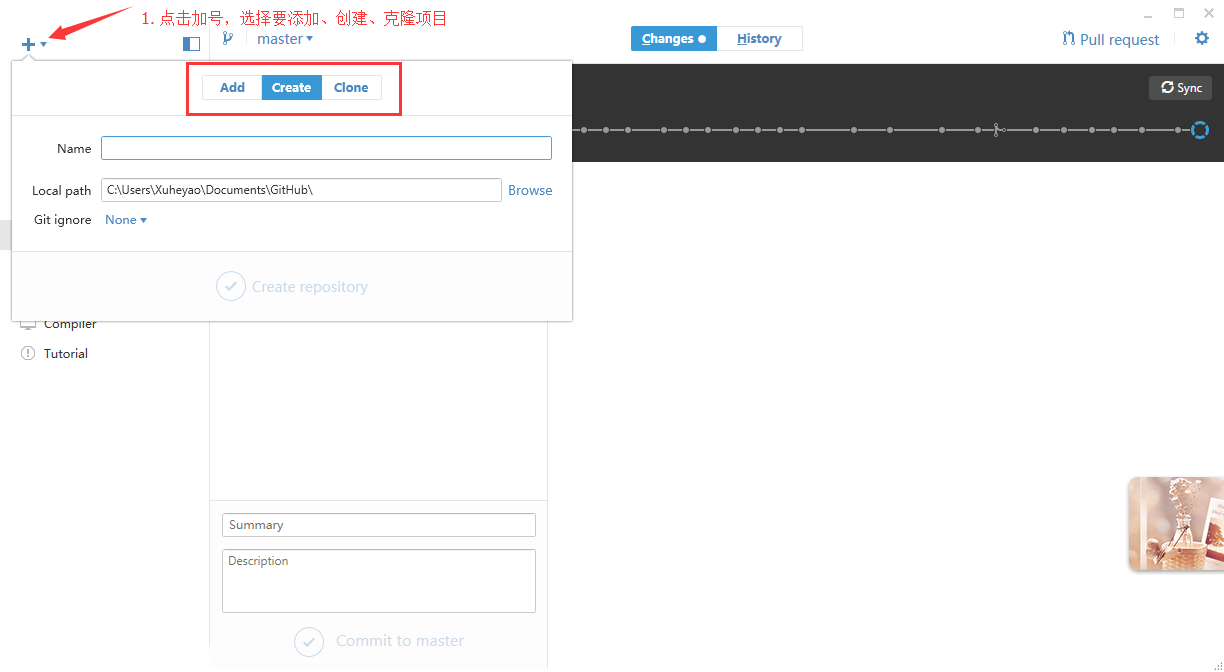Open the settings gear
Image resolution: width=1224 pixels, height=672 pixels.
point(1202,39)
